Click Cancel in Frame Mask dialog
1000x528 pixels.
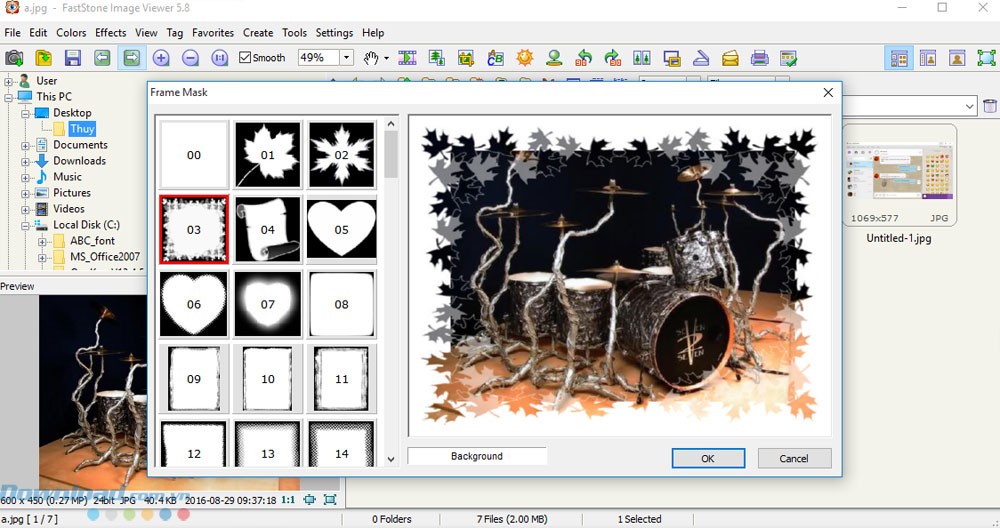pyautogui.click(x=794, y=458)
